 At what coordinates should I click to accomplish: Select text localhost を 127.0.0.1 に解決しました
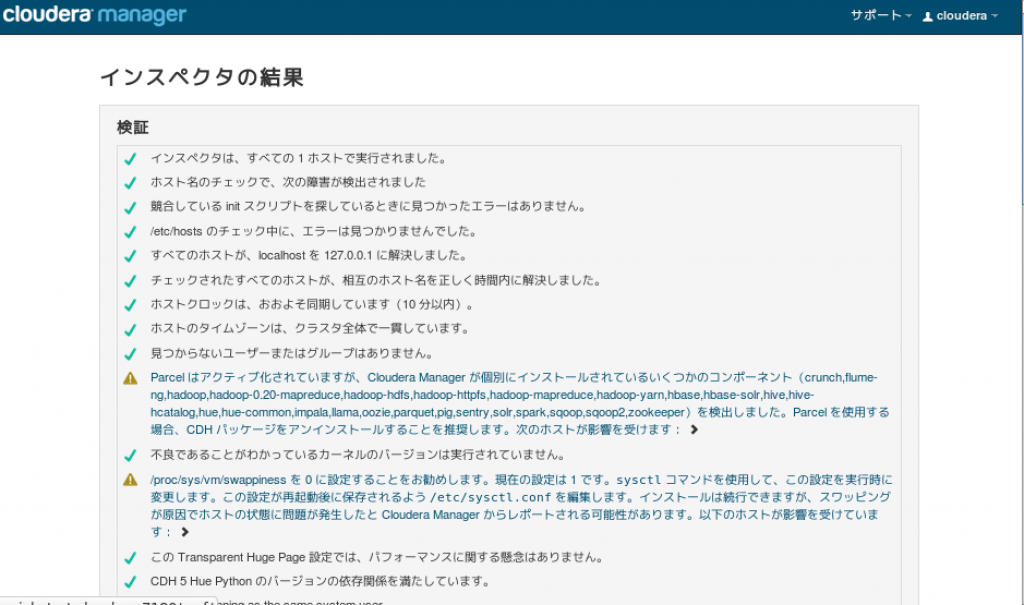click(x=309, y=255)
